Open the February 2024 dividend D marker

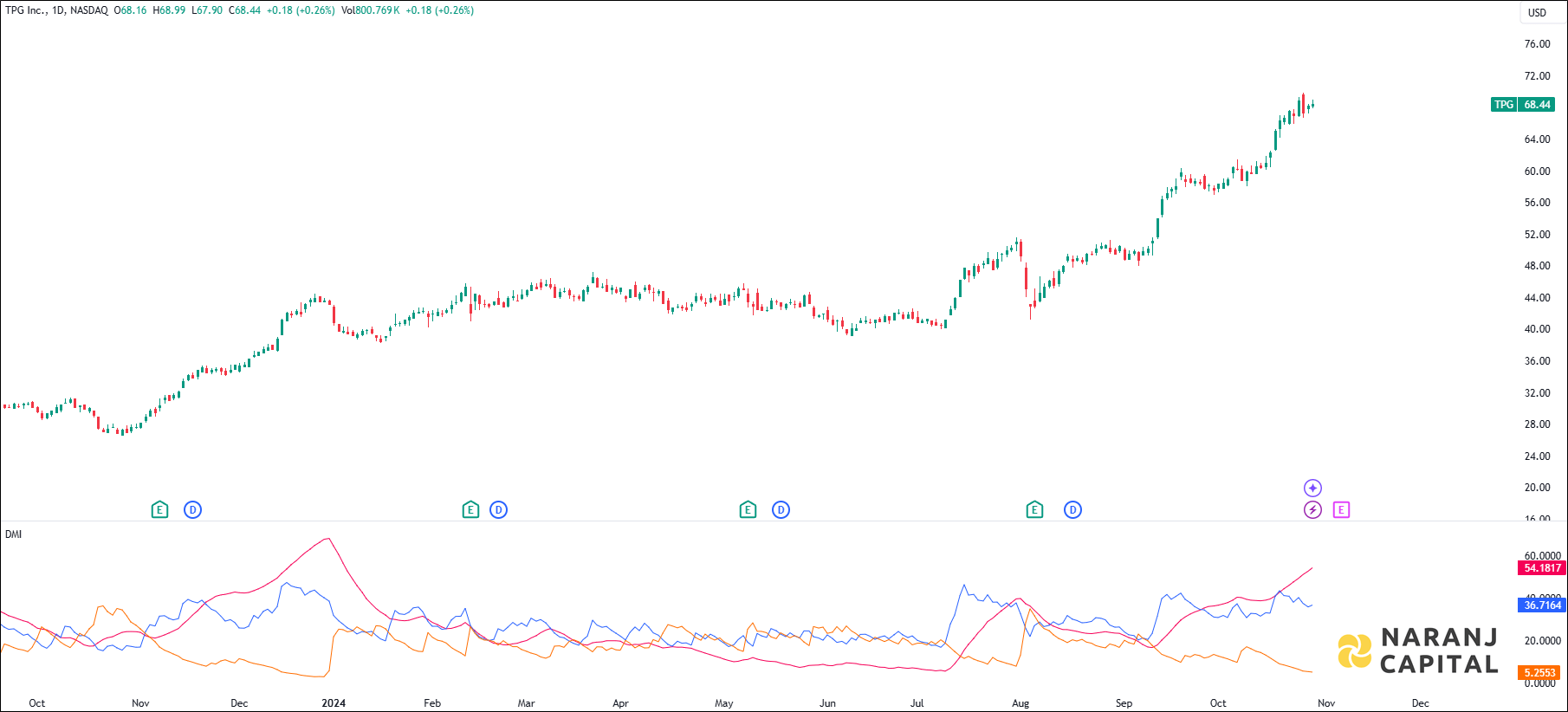[x=498, y=510]
